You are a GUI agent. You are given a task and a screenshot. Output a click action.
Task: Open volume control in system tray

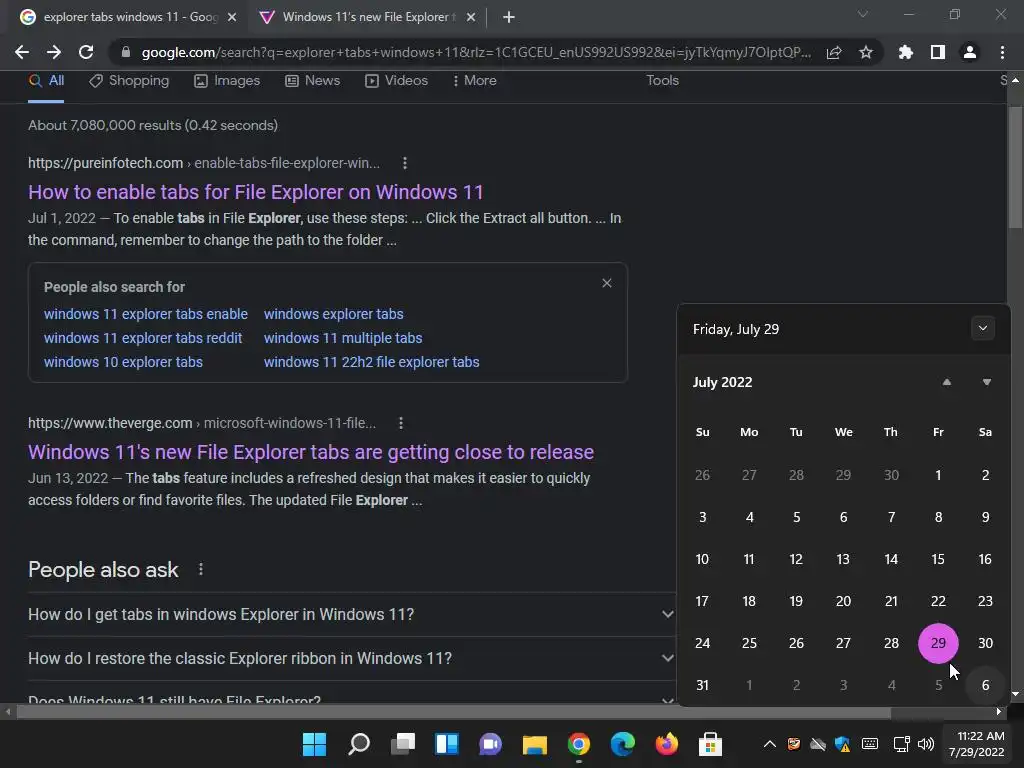pos(926,744)
